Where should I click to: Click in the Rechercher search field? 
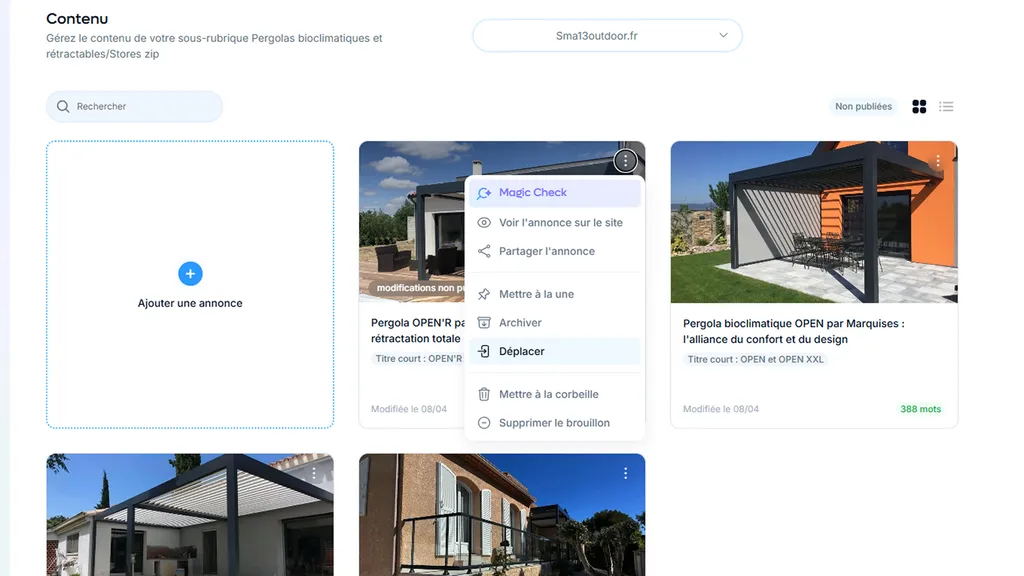click(x=140, y=107)
